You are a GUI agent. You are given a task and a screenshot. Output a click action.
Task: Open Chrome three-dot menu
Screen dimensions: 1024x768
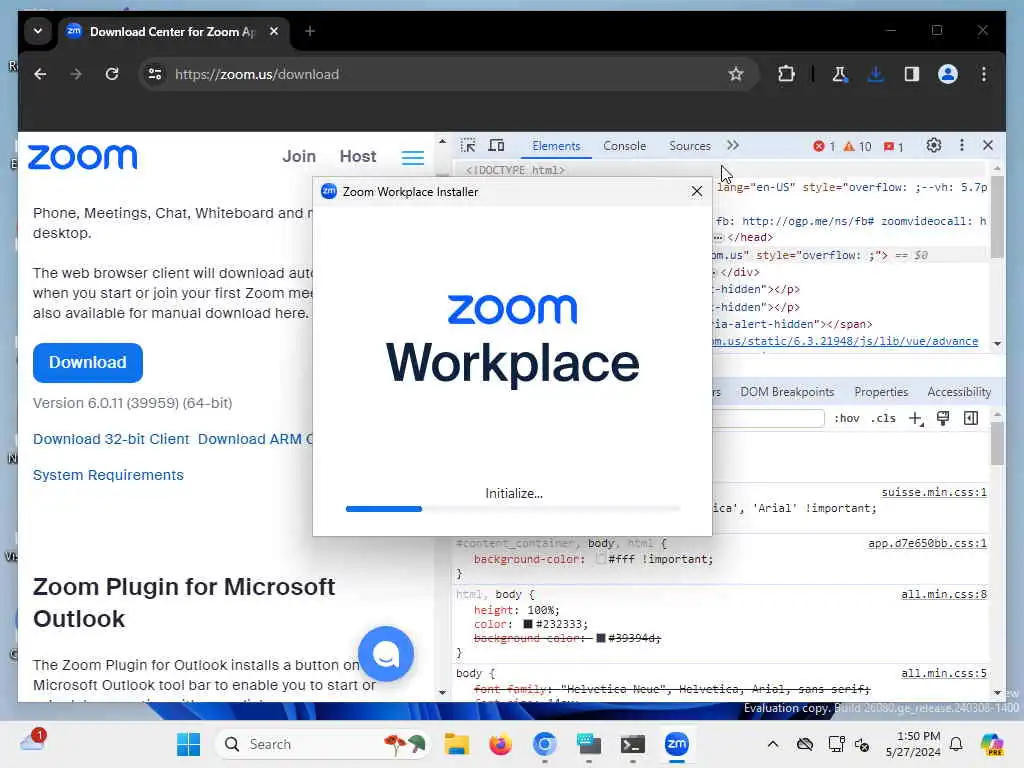pos(984,74)
